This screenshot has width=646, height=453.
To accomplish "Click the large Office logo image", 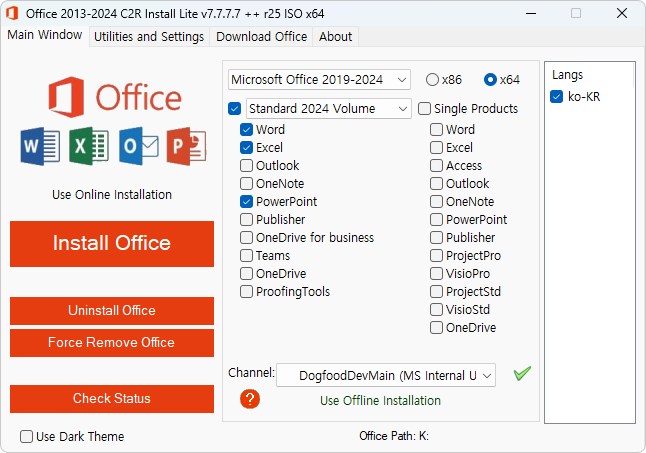I will pyautogui.click(x=115, y=97).
